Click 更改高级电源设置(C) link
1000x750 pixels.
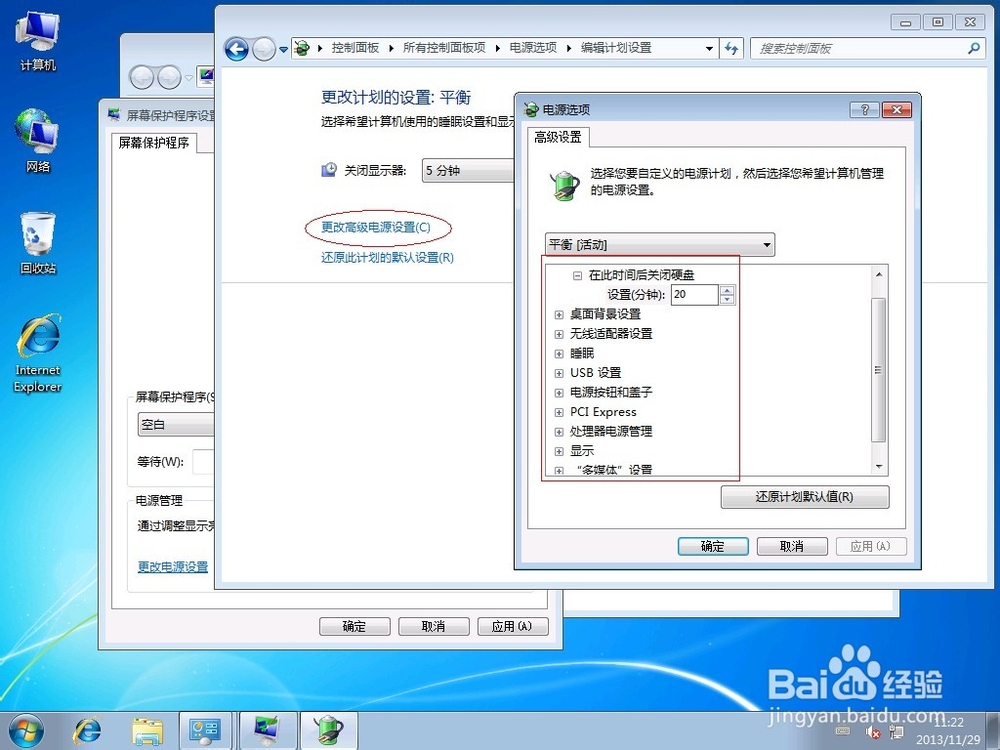pyautogui.click(x=376, y=227)
